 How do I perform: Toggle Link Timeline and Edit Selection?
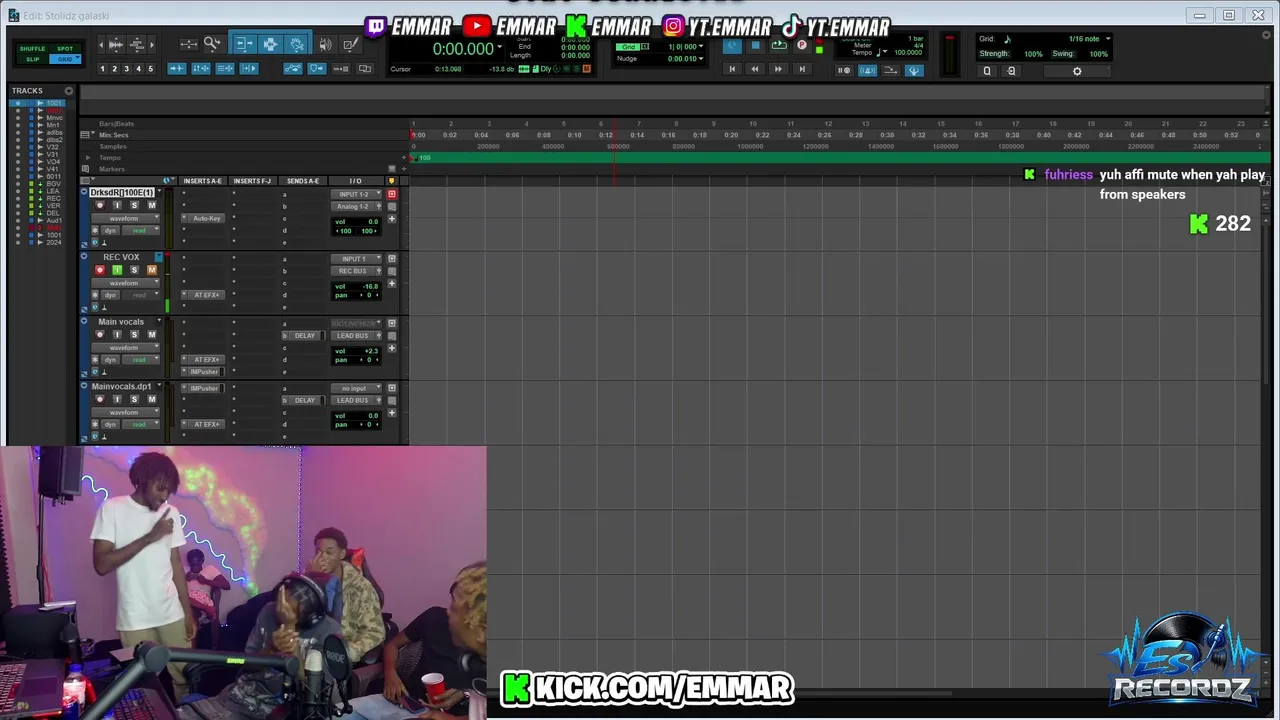201,69
